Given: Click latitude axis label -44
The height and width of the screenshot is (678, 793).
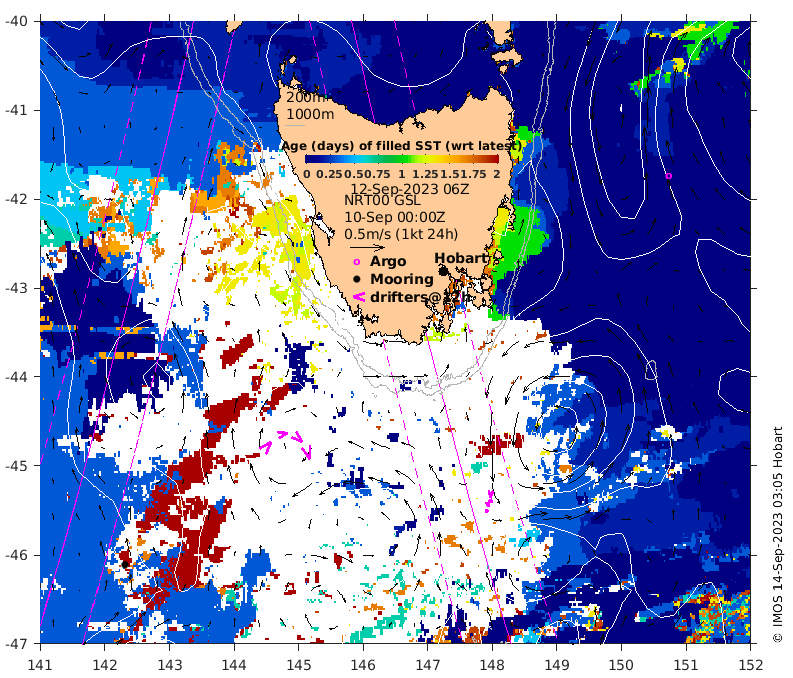Looking at the screenshot, I should coord(16,377).
